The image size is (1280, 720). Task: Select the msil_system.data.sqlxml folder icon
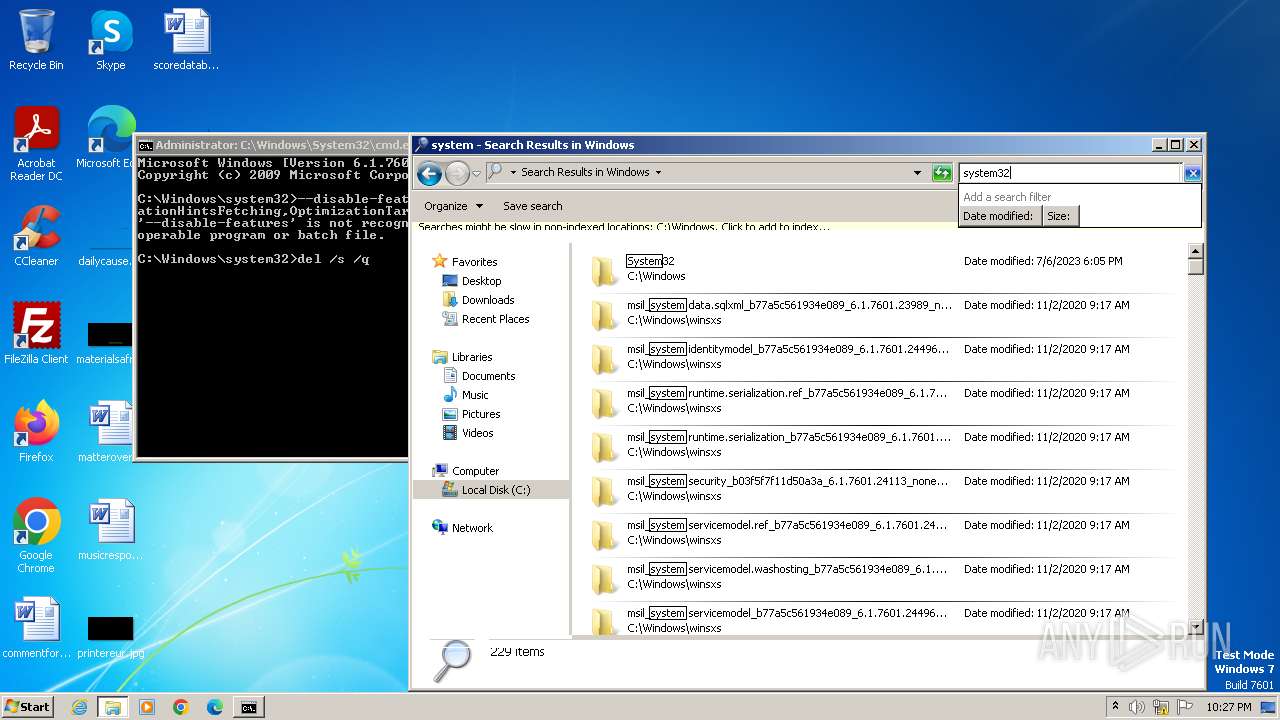604,314
